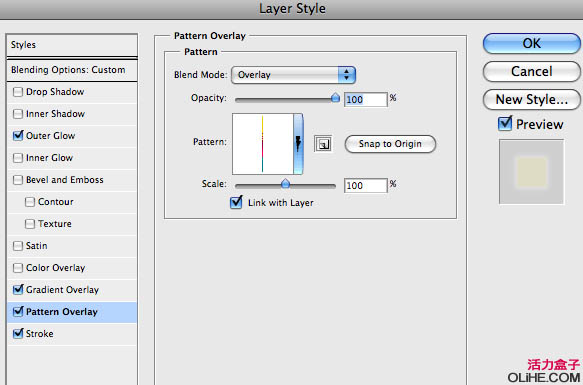Open the Stroke settings
This screenshot has width=583, height=385.
click(x=39, y=334)
